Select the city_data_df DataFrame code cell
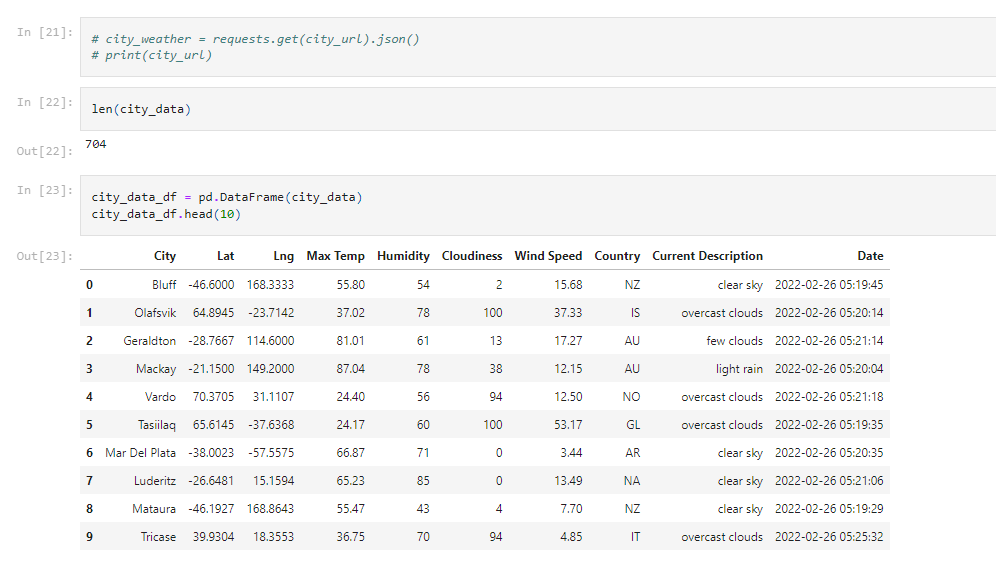This screenshot has height=567, width=996. 538,206
